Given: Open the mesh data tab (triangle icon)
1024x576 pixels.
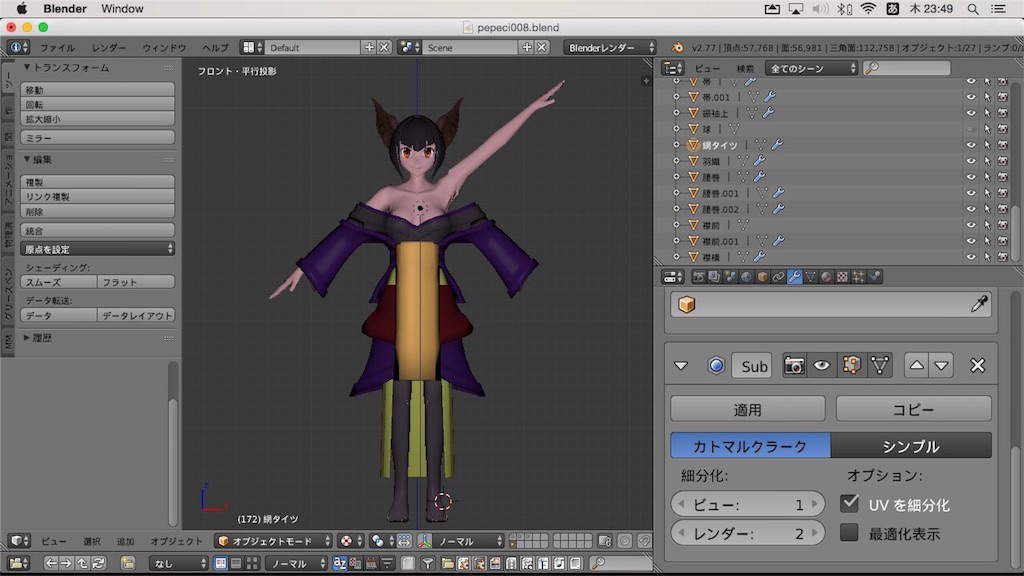Looking at the screenshot, I should pyautogui.click(x=810, y=277).
